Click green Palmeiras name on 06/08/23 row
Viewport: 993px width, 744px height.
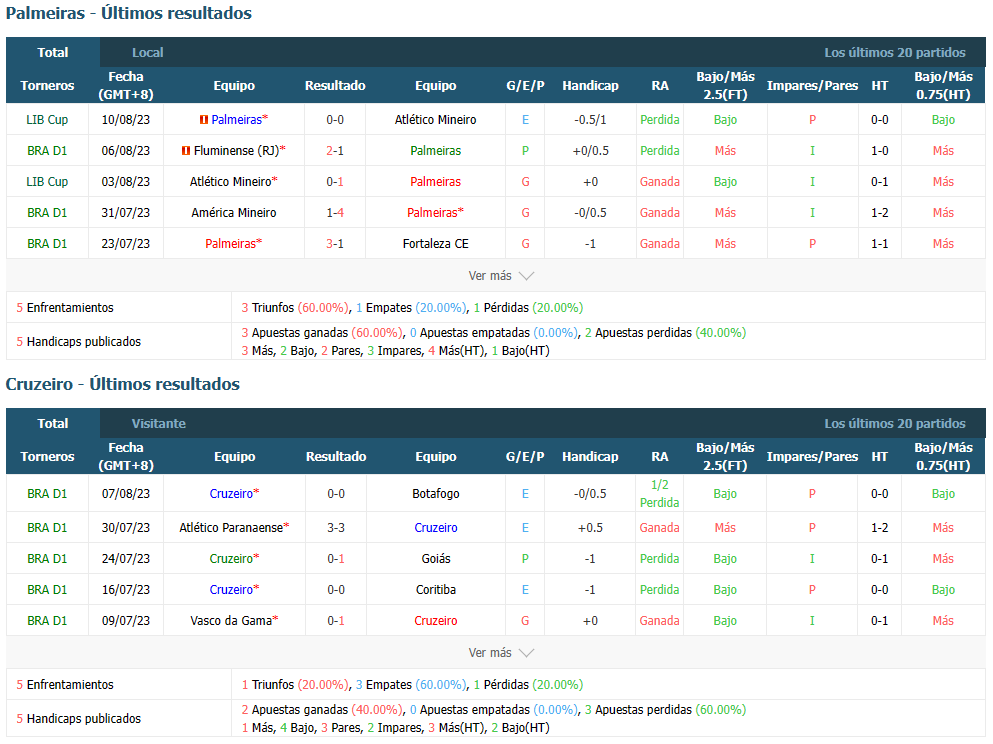pos(436,151)
